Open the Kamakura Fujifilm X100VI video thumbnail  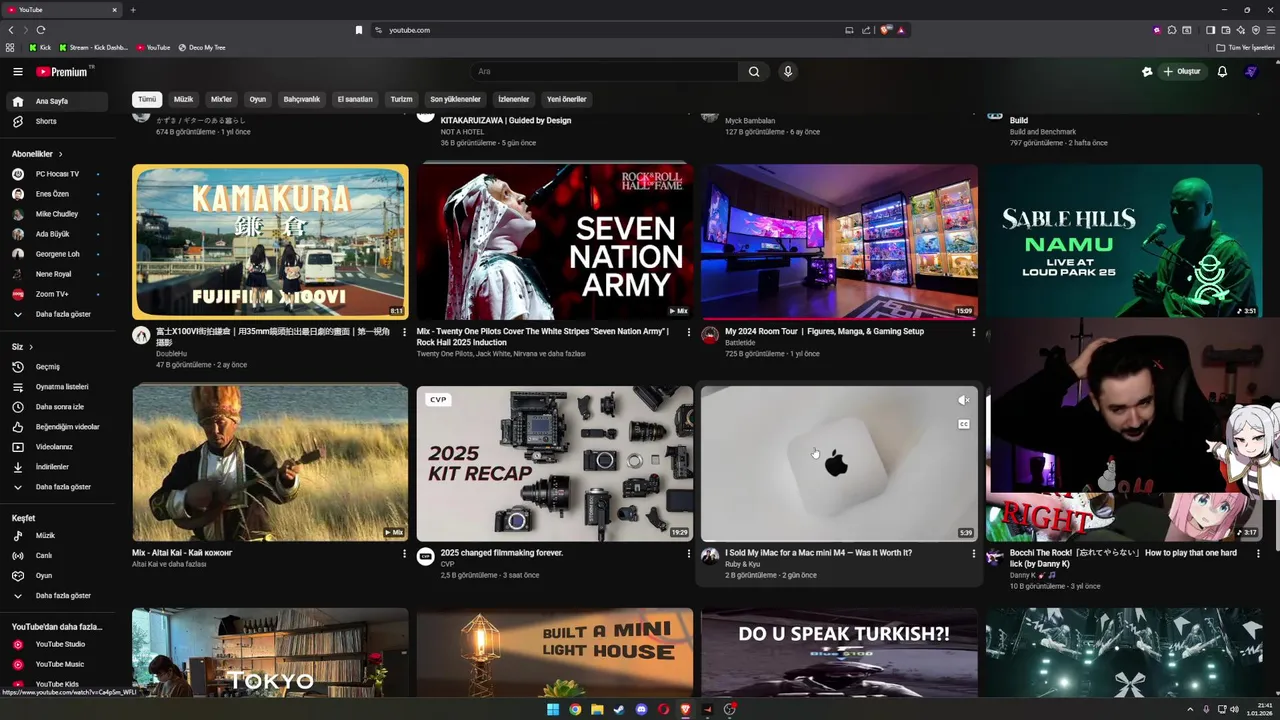270,241
